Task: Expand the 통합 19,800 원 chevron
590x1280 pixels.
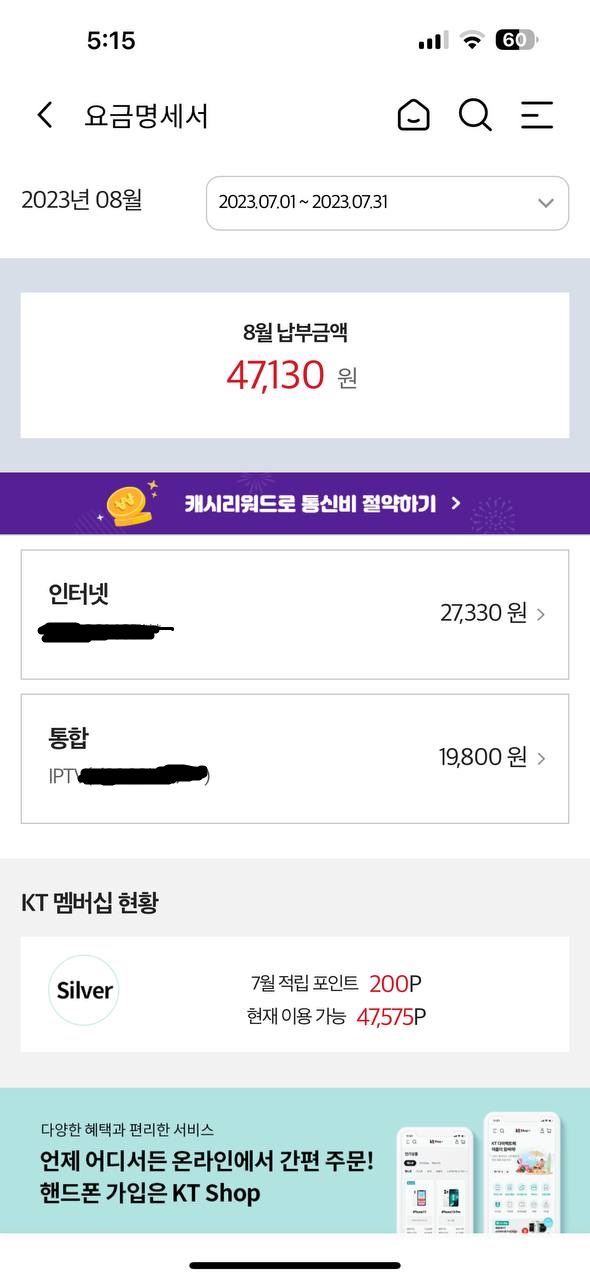Action: click(541, 758)
